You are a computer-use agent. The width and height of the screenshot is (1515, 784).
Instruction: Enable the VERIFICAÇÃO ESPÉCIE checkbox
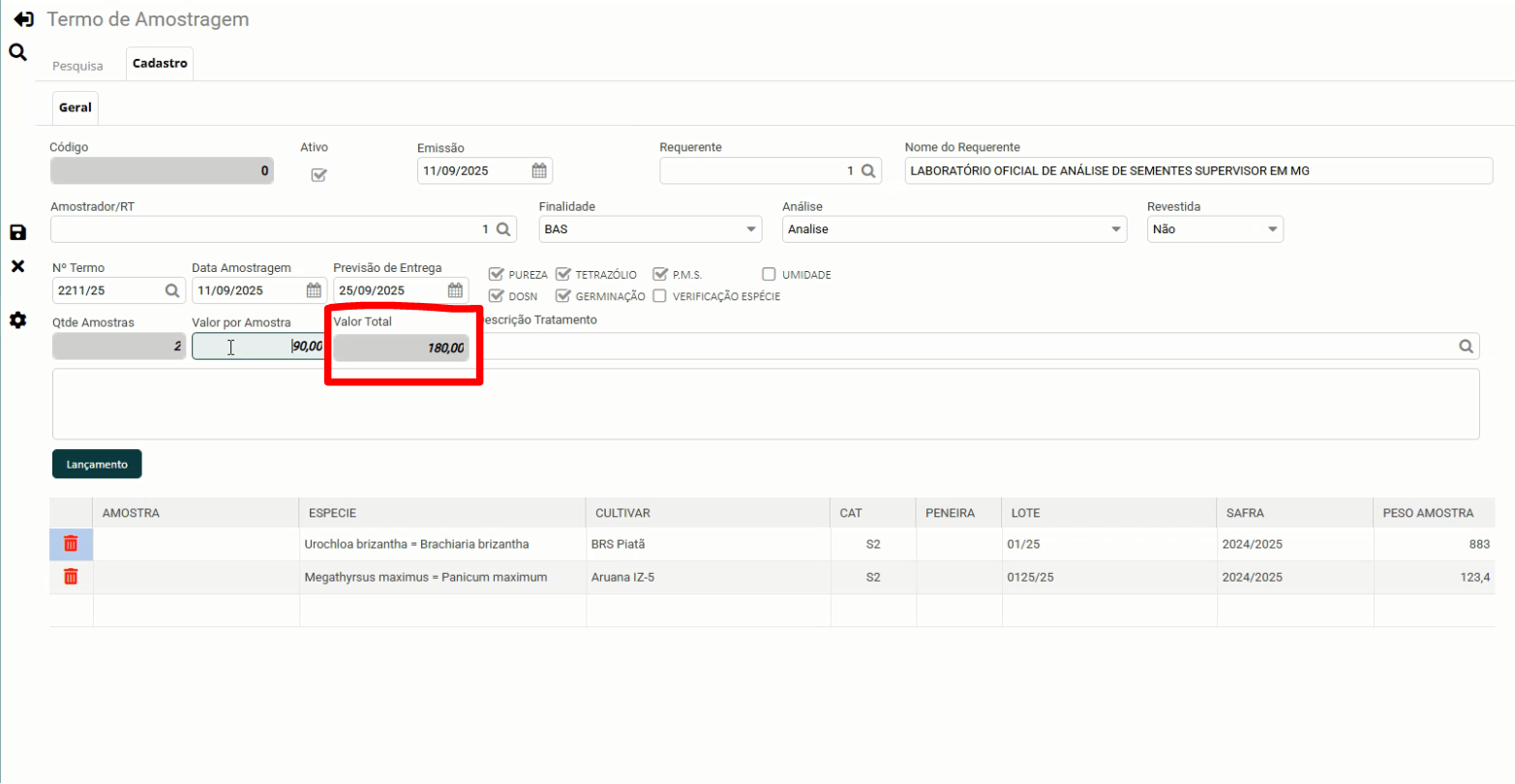(660, 296)
